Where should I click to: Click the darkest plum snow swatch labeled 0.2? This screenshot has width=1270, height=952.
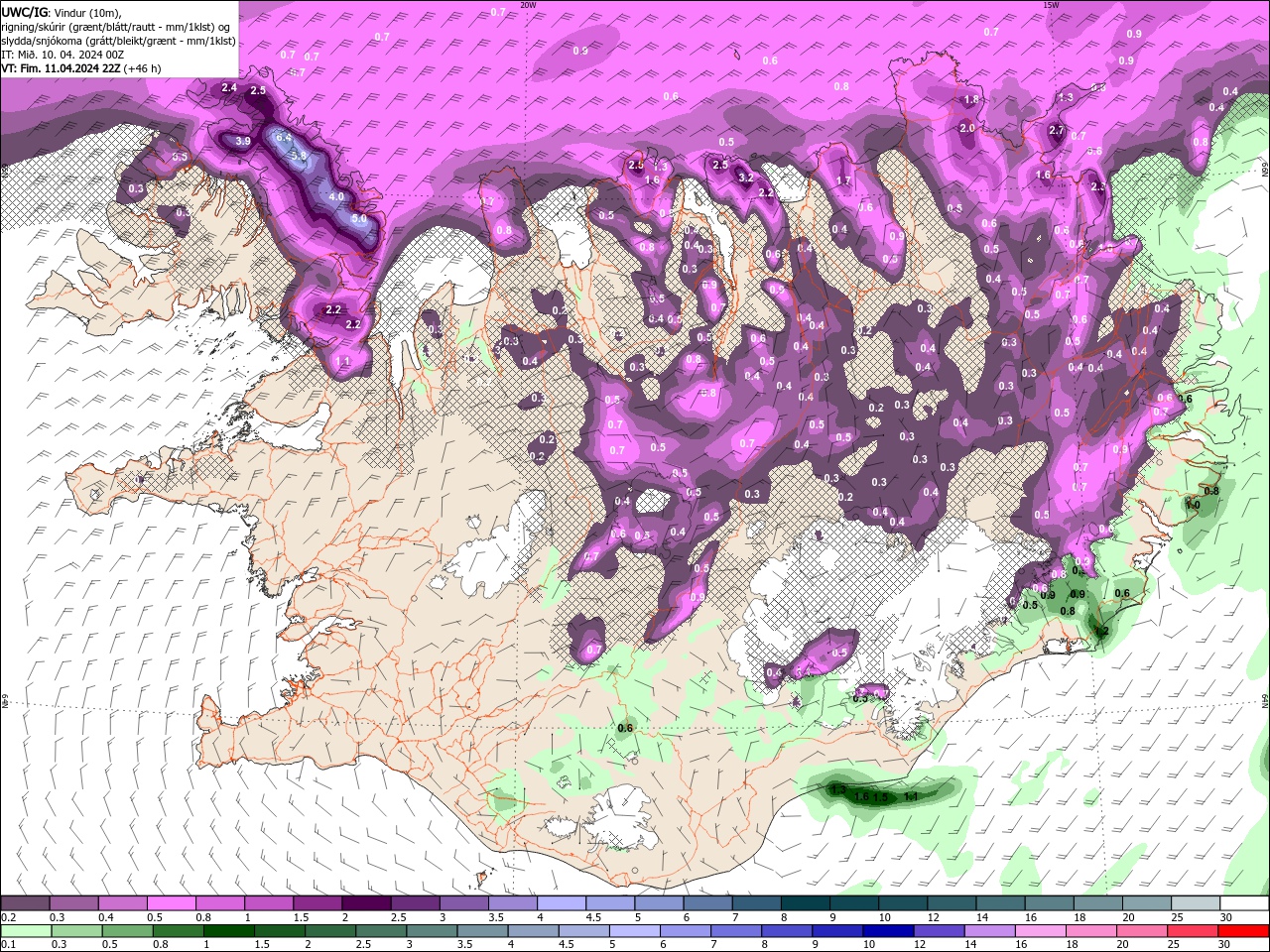tap(25, 903)
